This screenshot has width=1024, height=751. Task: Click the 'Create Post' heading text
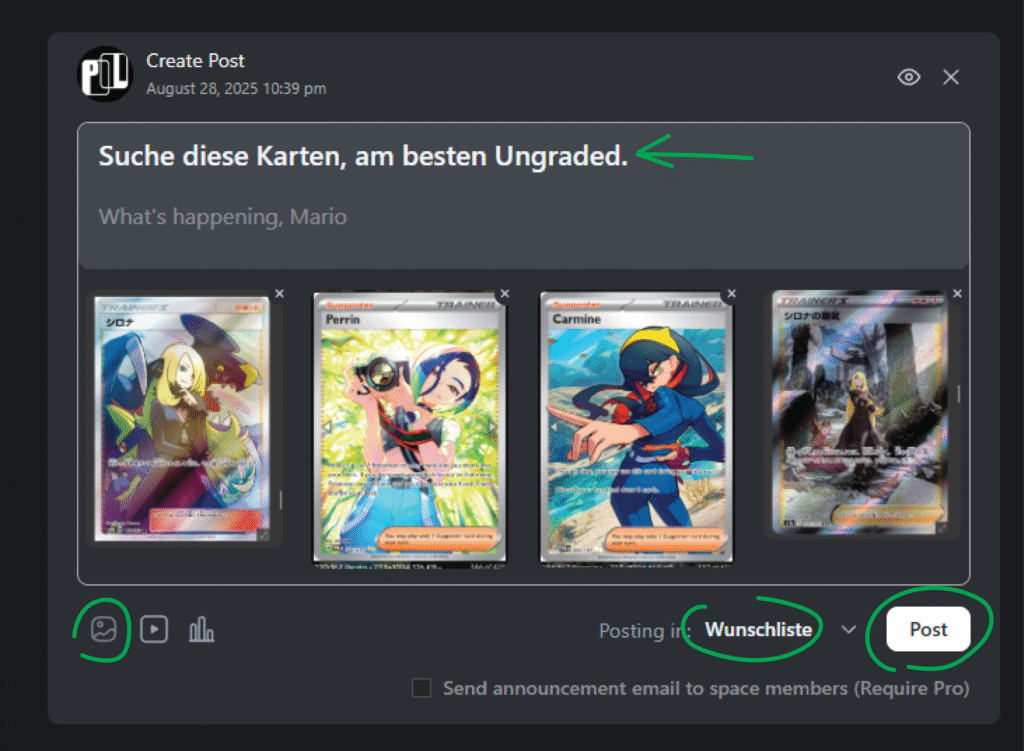point(195,61)
